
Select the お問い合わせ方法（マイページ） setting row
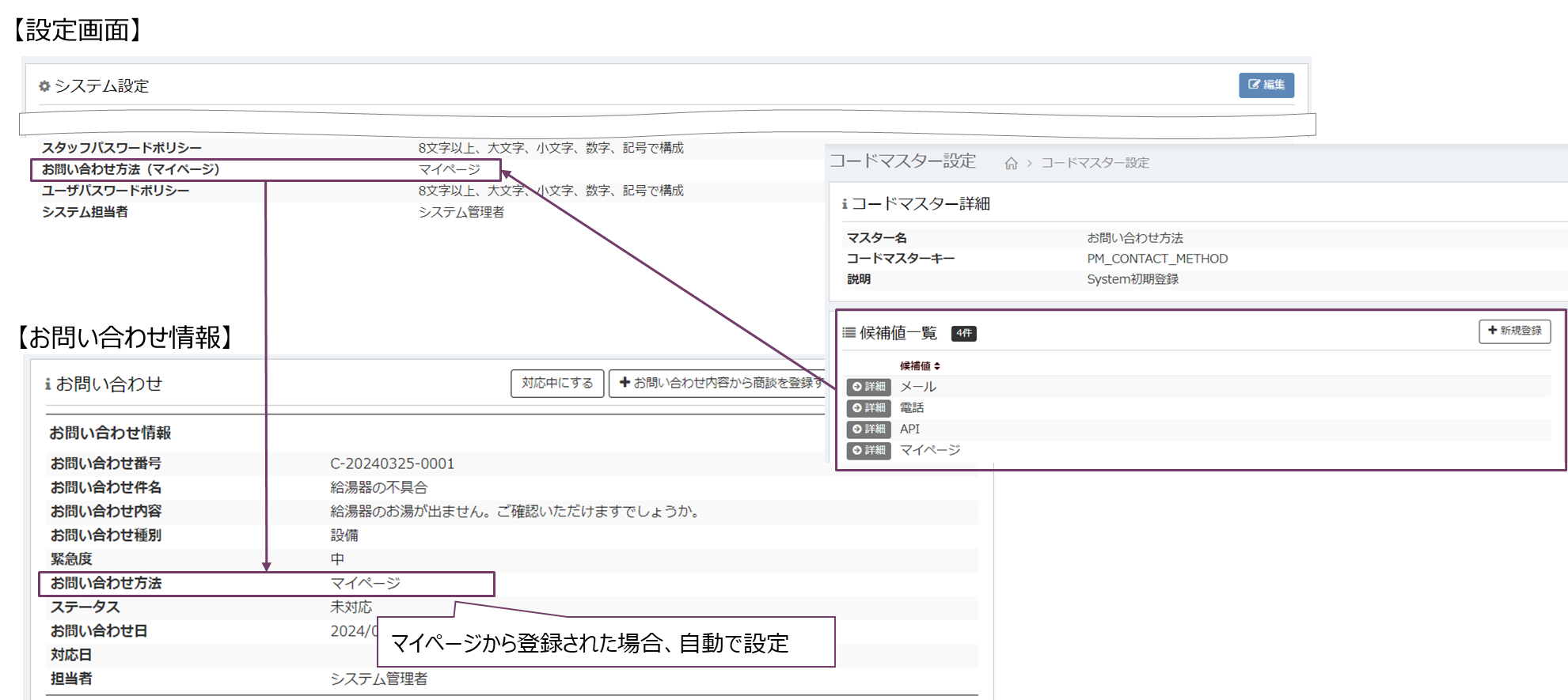pos(265,170)
